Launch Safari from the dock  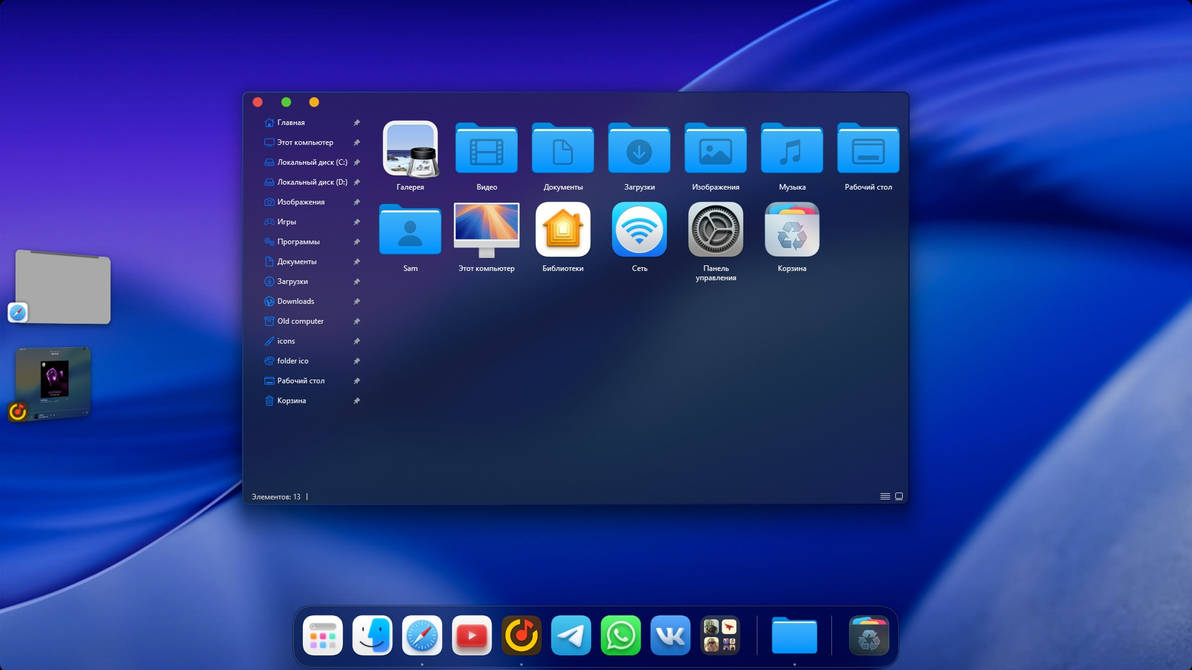click(422, 636)
